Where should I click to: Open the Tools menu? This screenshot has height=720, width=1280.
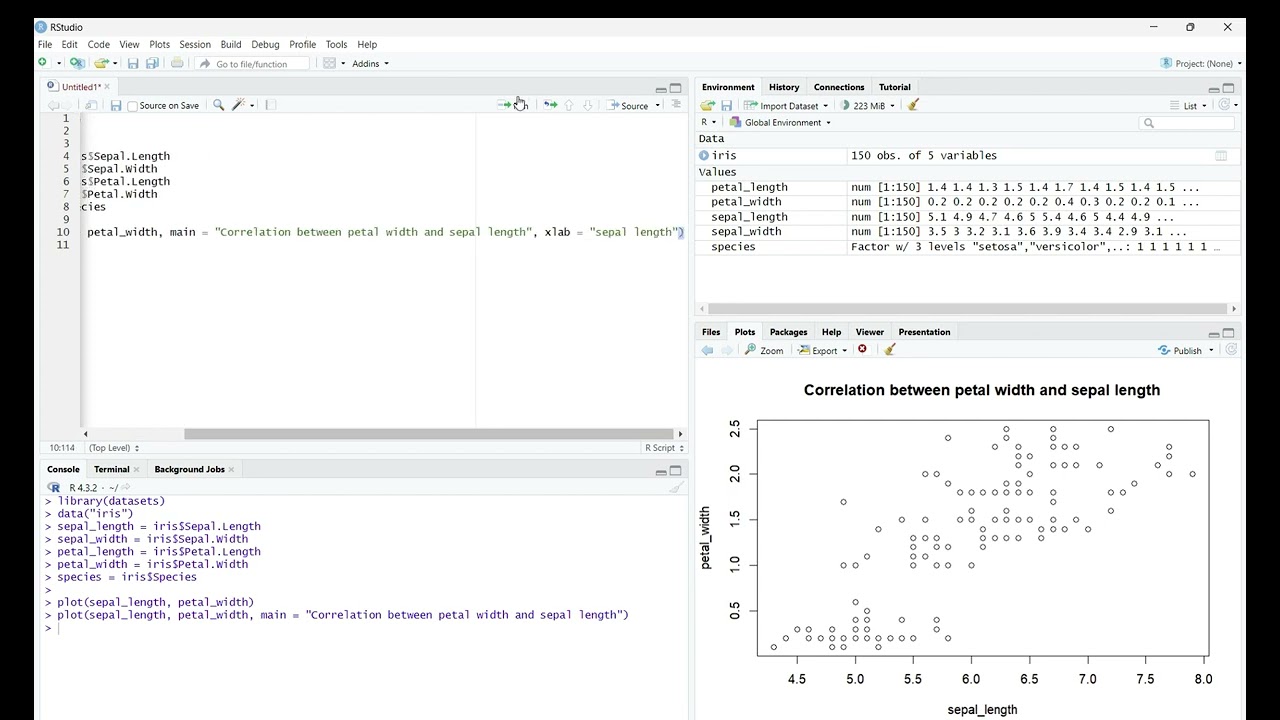coord(336,44)
